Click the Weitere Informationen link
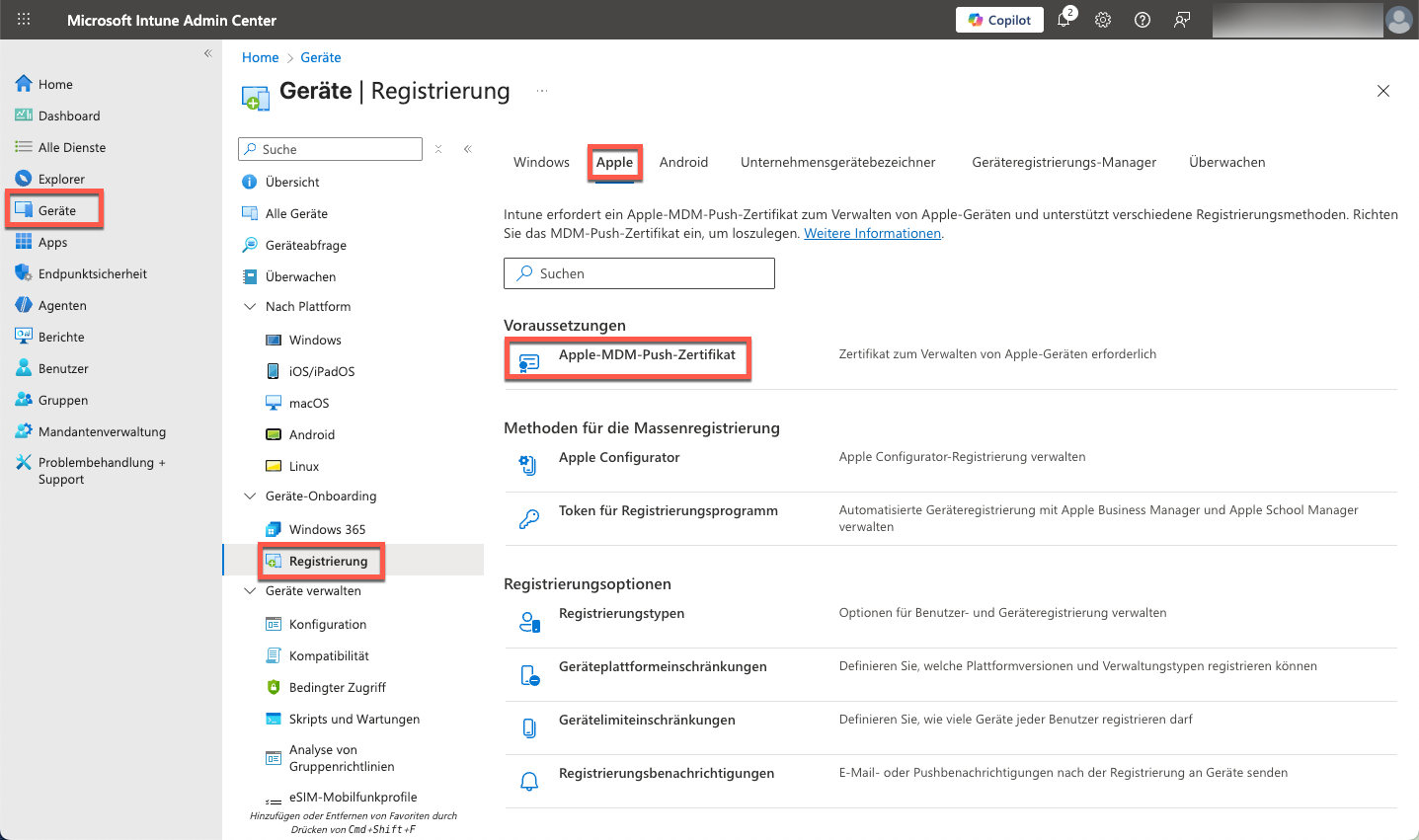The height and width of the screenshot is (840, 1419). pos(872,234)
